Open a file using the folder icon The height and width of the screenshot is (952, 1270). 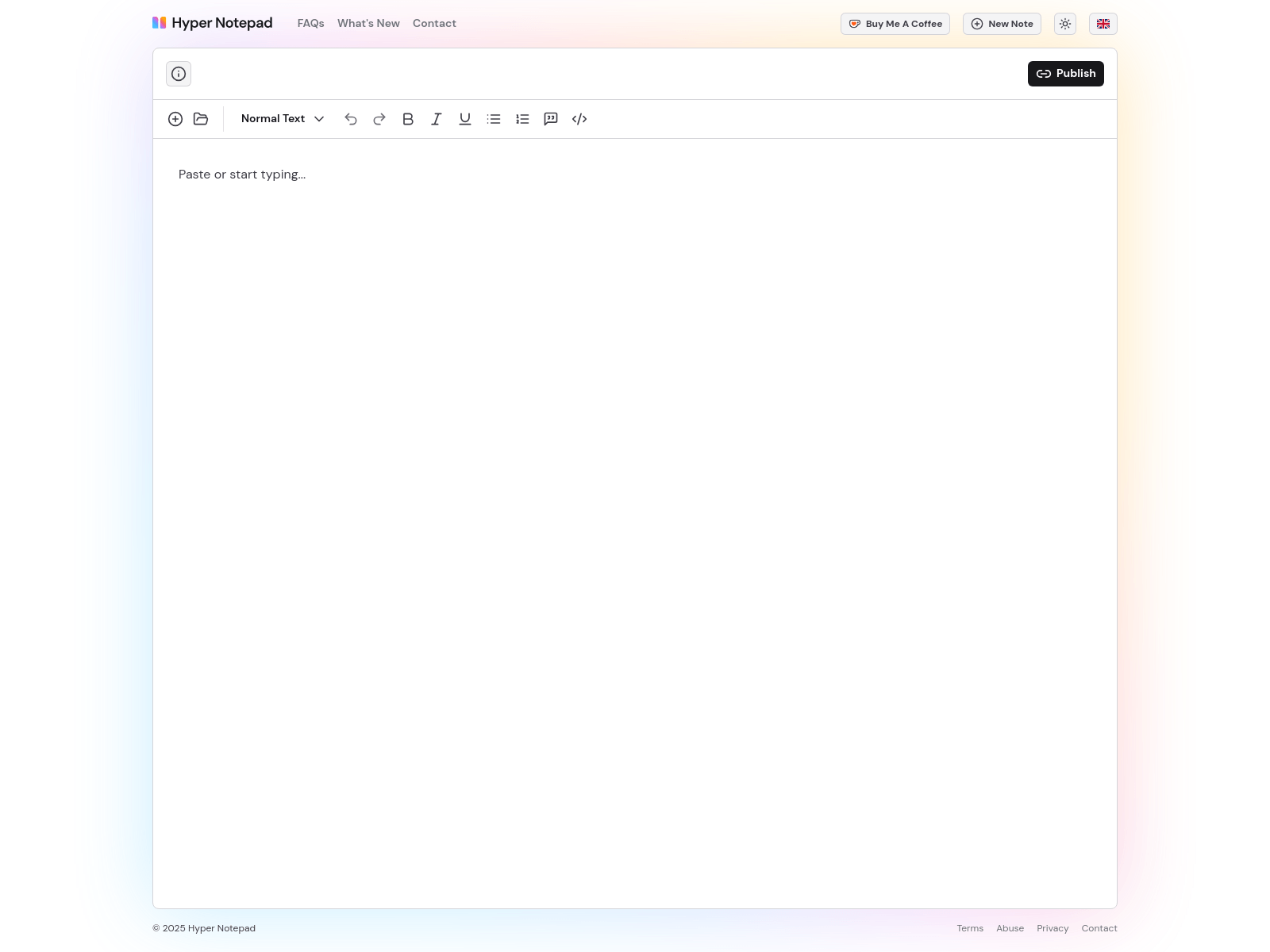tap(201, 119)
